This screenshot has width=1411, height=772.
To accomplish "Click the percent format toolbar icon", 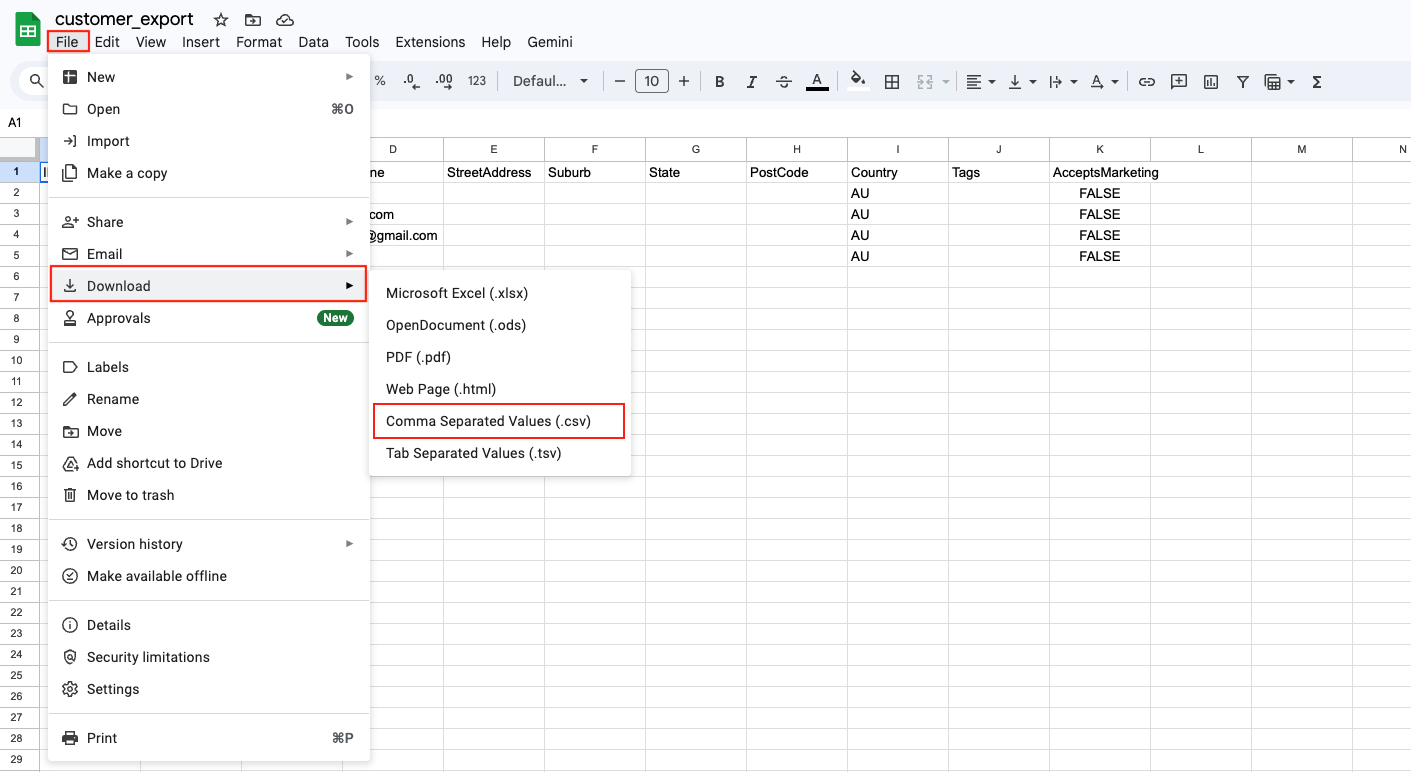I will (380, 81).
